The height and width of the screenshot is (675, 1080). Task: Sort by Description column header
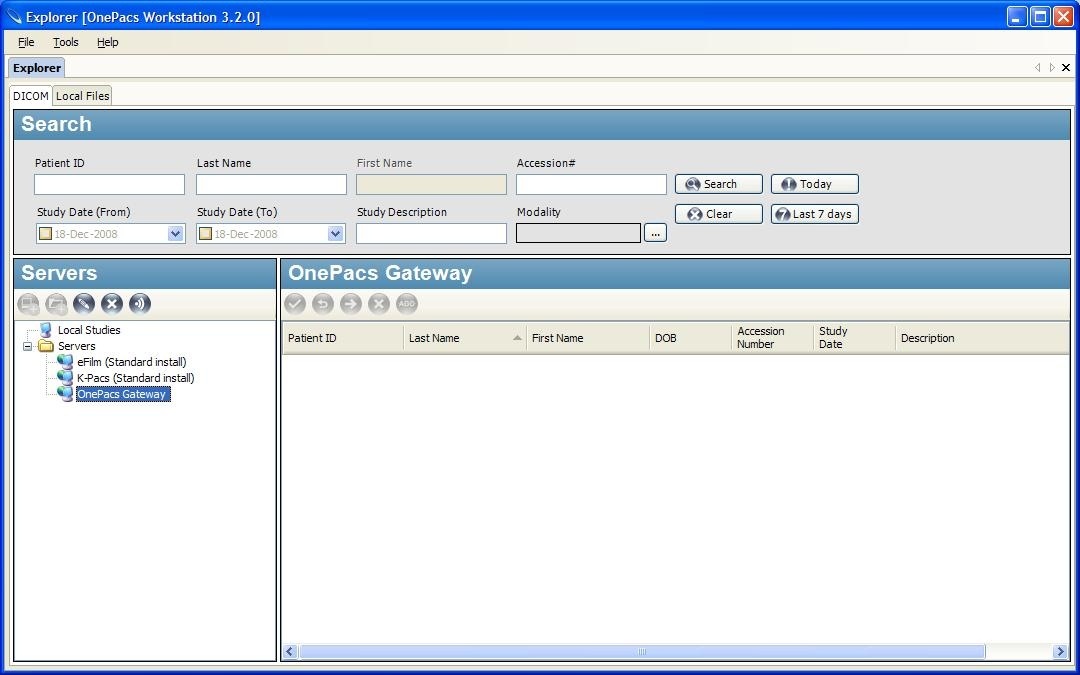tap(982, 338)
